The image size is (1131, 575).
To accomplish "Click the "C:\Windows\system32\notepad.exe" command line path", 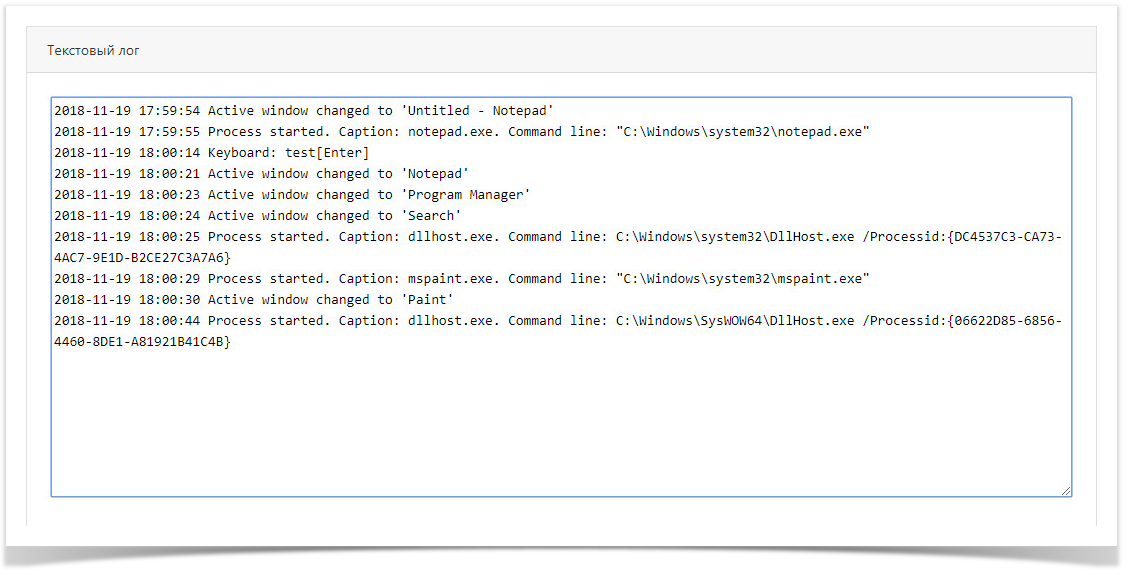I will coord(742,132).
